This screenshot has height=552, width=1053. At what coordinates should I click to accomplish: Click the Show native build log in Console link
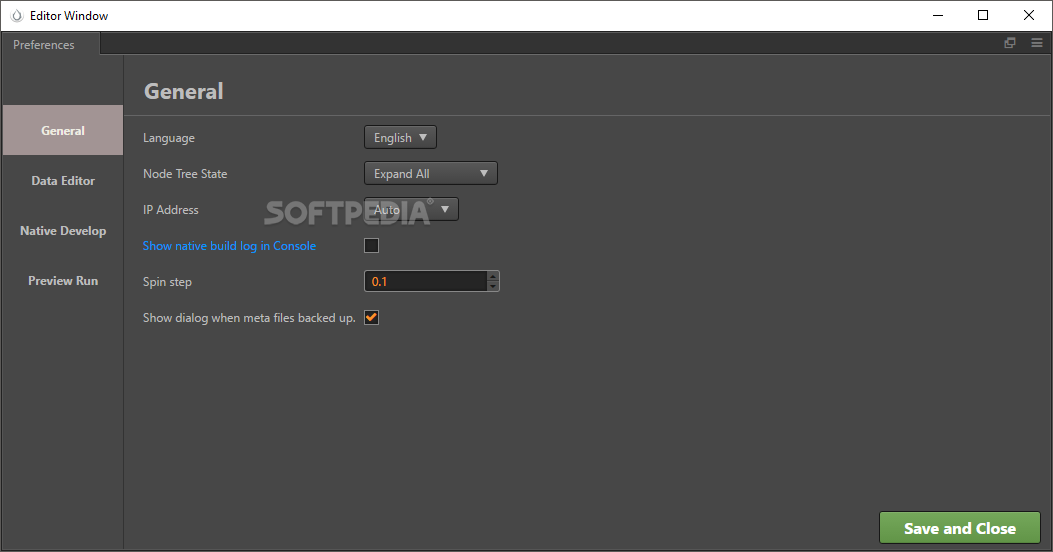pos(229,246)
